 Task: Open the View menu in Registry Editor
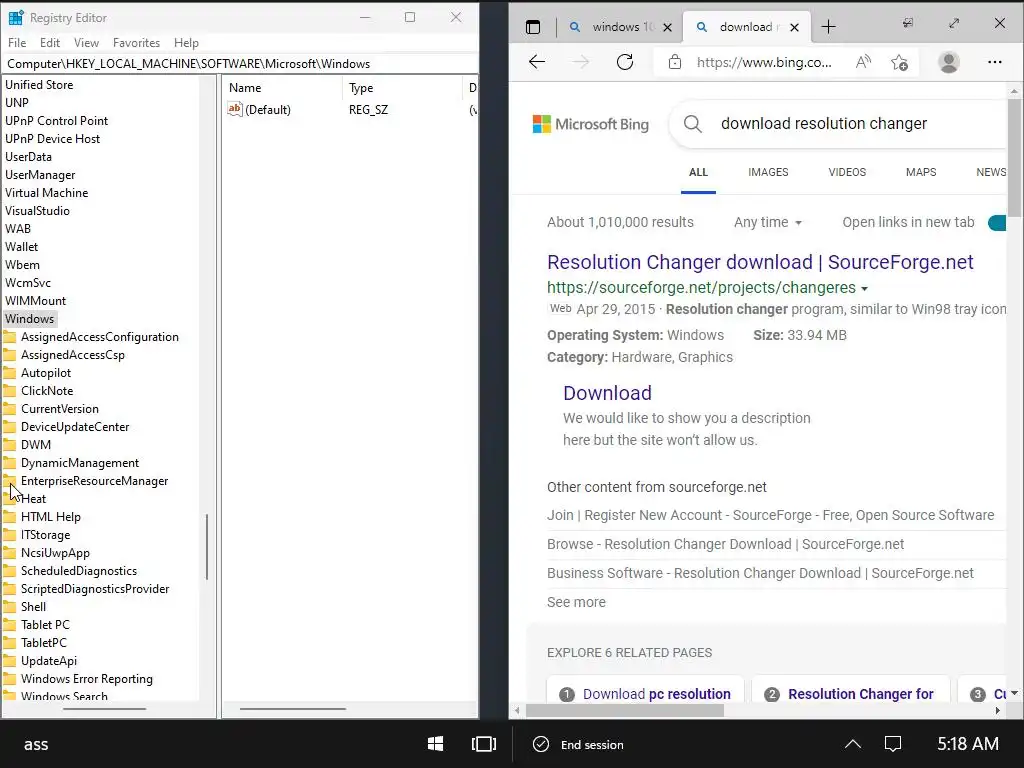point(86,42)
